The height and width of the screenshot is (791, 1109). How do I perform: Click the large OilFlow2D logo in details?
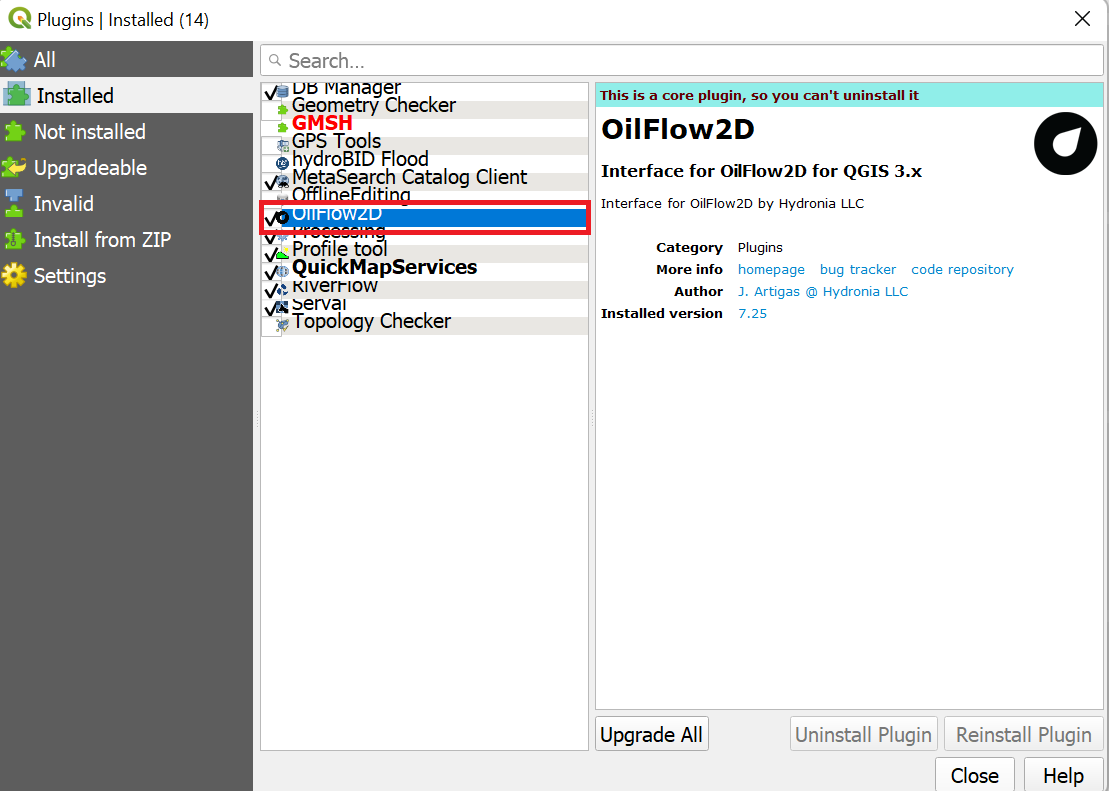(x=1065, y=144)
